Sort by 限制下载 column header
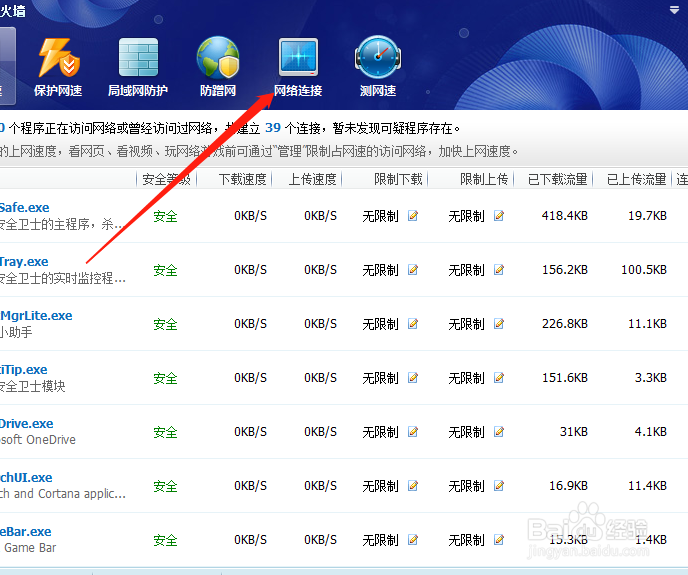 click(x=398, y=179)
